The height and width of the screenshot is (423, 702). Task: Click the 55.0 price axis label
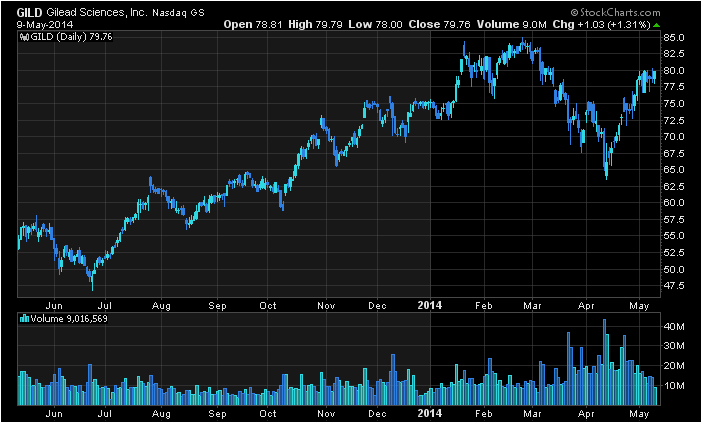click(674, 236)
